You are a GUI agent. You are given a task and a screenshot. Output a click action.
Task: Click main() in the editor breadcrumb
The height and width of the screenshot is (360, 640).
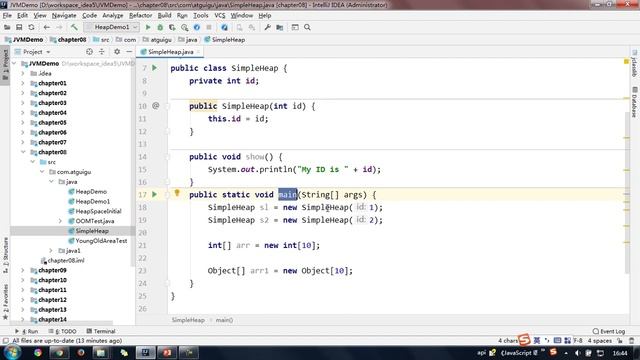point(224,320)
